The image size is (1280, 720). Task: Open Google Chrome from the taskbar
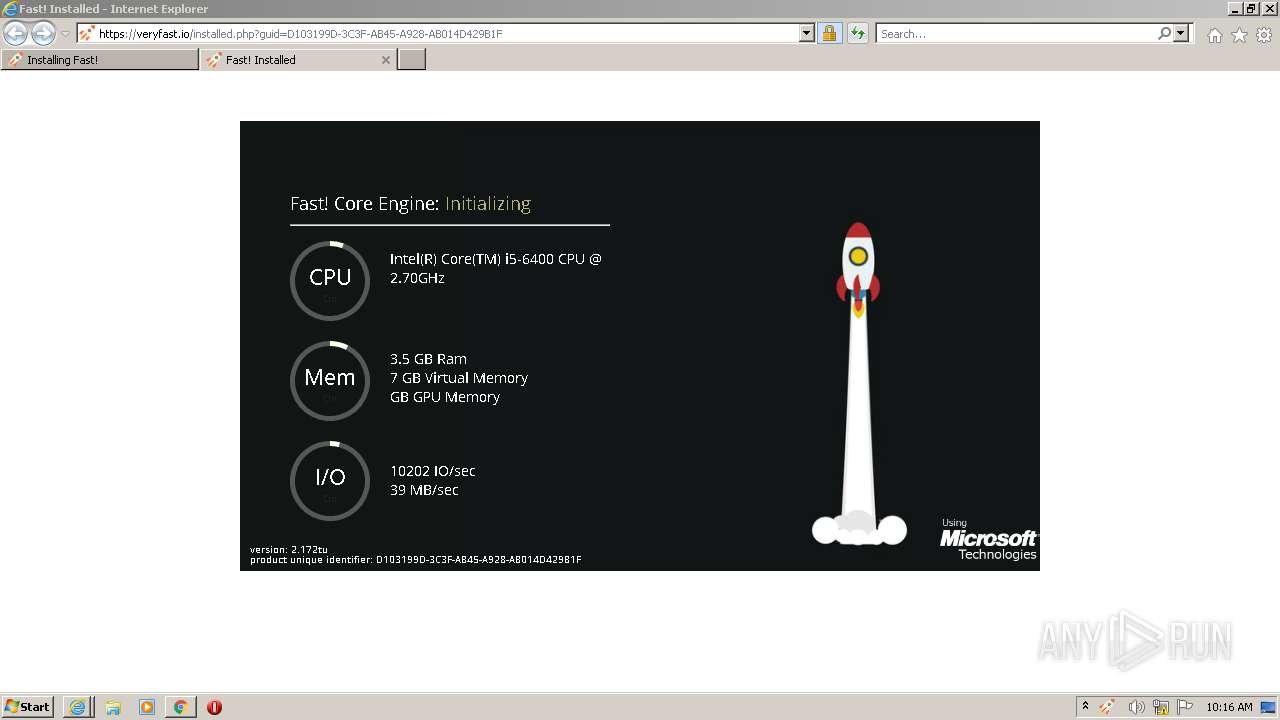click(181, 707)
